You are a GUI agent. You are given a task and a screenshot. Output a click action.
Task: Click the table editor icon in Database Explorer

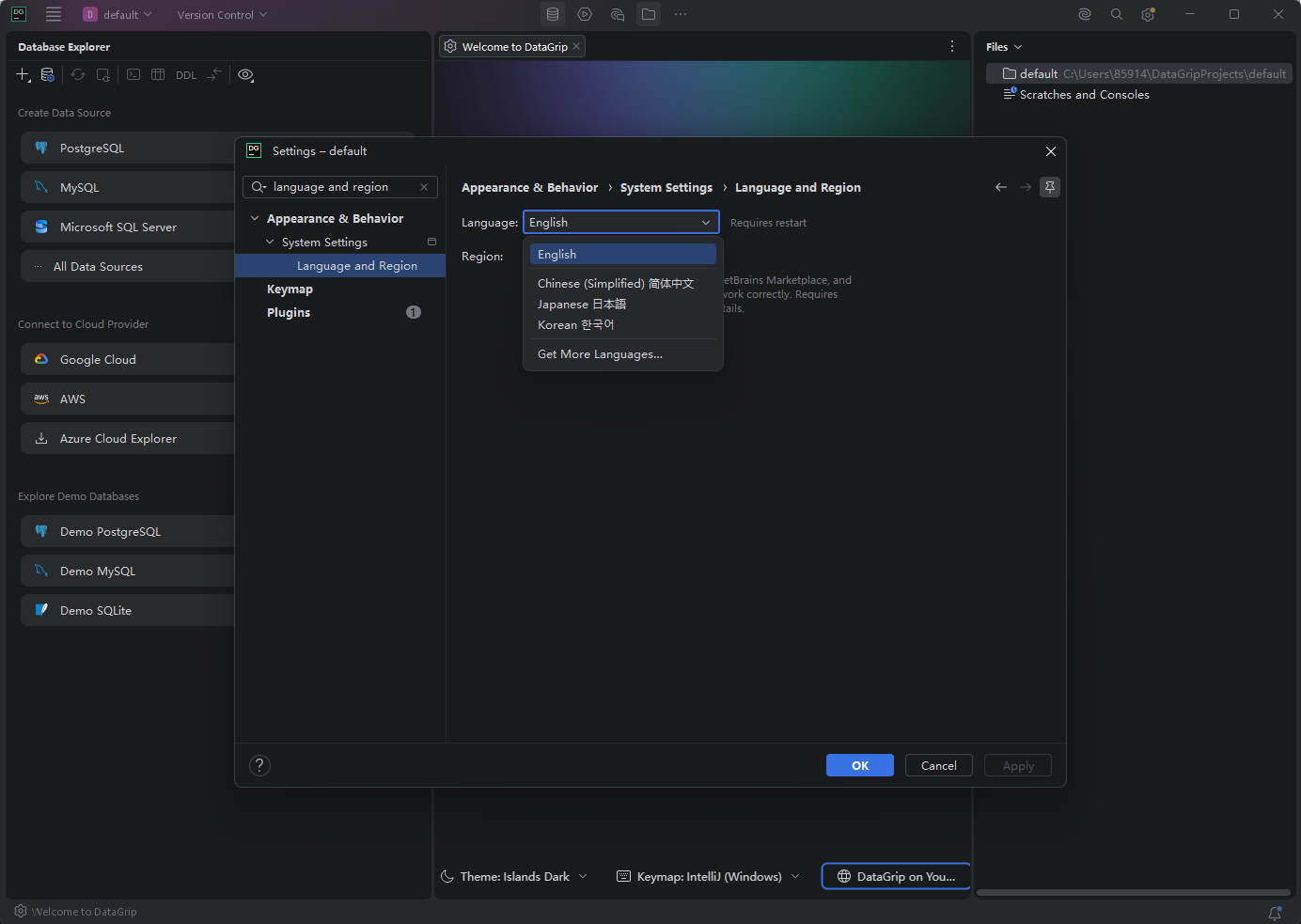pos(158,75)
